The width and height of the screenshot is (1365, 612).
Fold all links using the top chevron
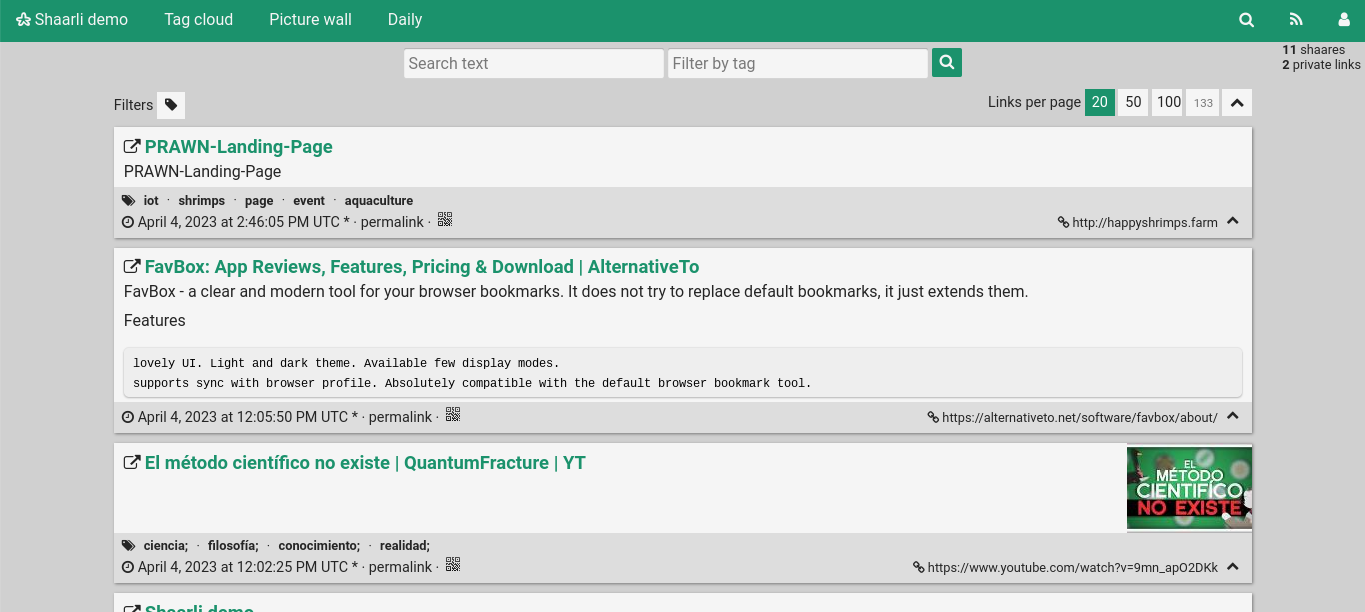click(x=1237, y=103)
